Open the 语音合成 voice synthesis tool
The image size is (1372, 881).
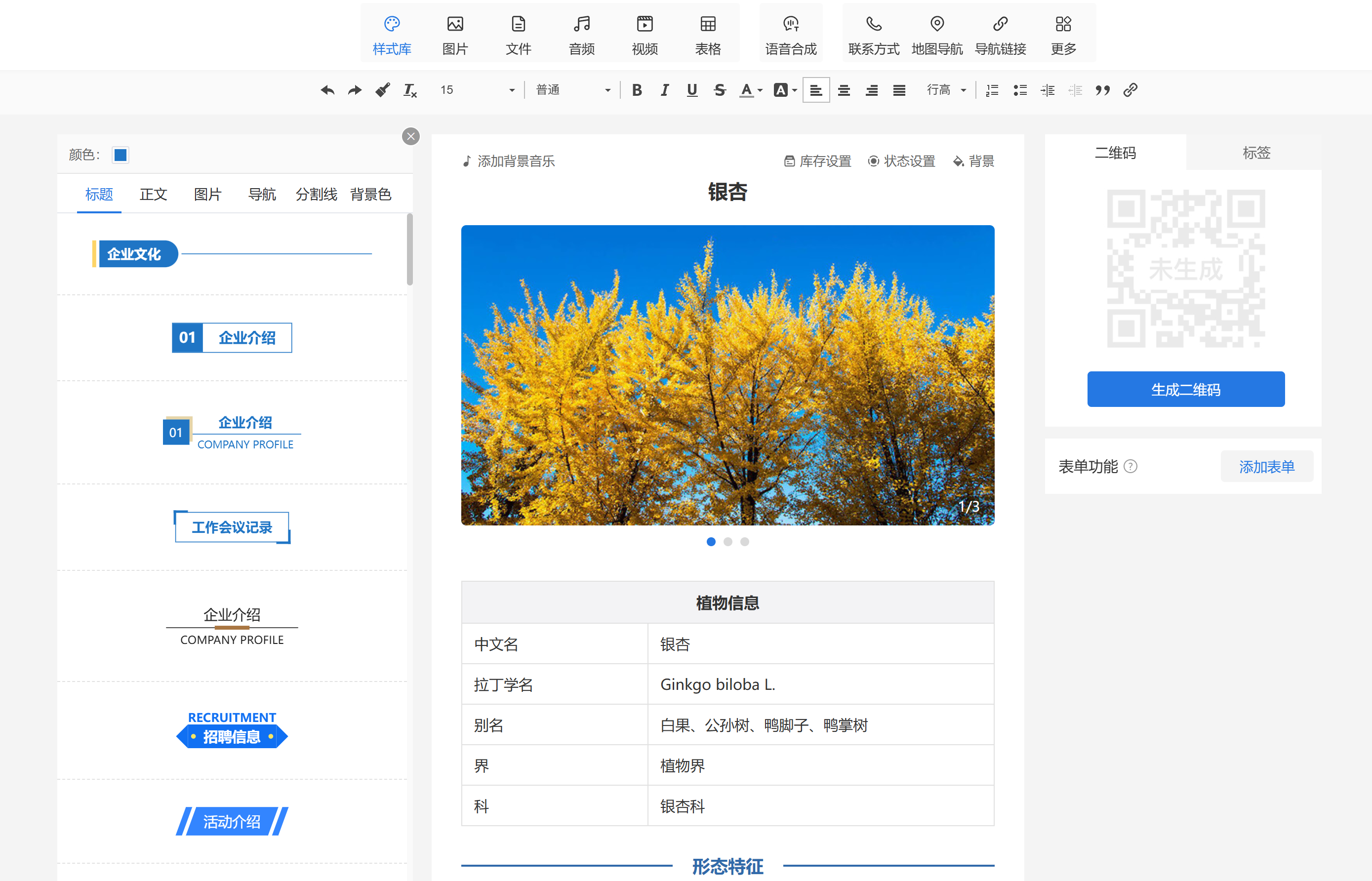click(x=791, y=35)
